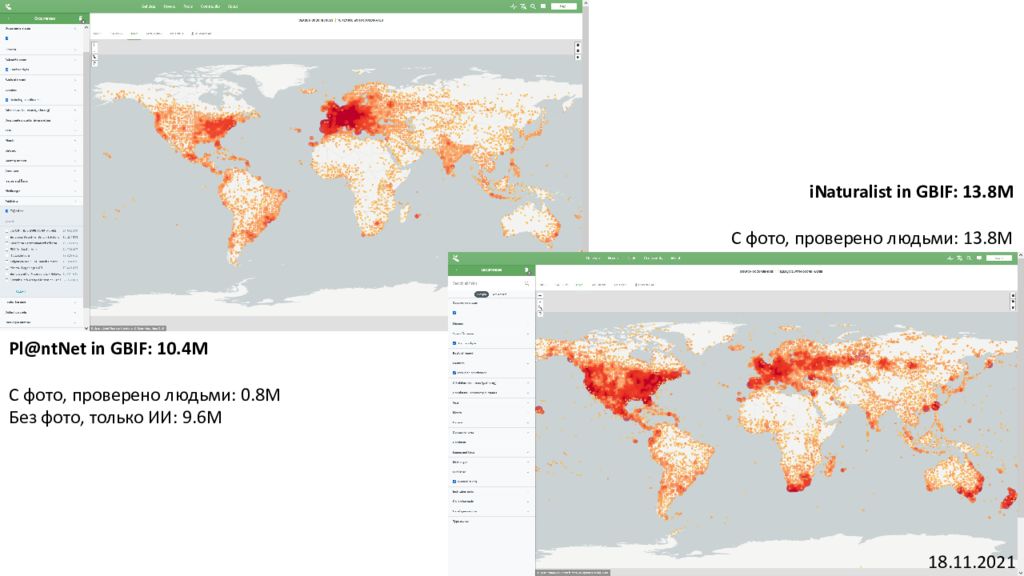Toggle the Publisher checkbox in iNaturalist window

pos(455,481)
